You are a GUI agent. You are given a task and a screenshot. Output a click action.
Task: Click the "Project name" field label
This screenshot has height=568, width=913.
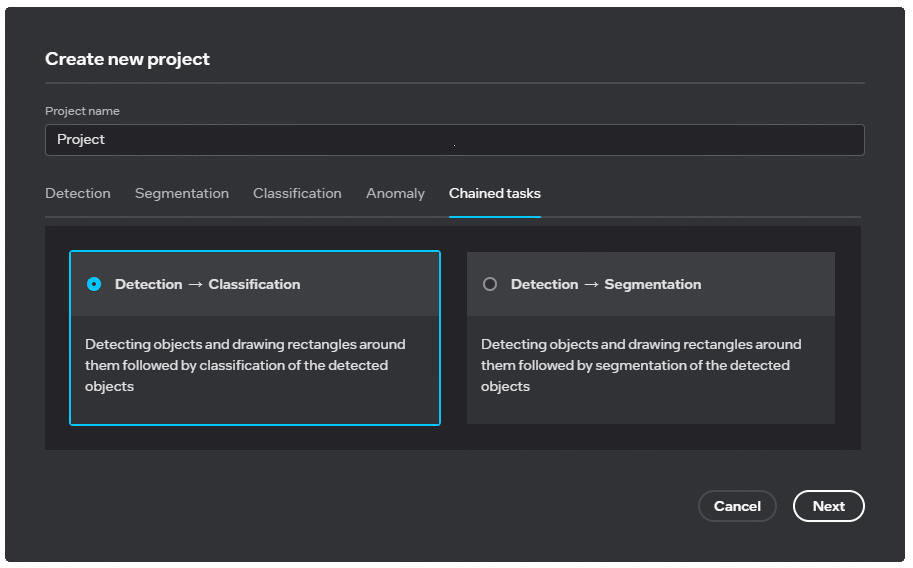coord(82,111)
